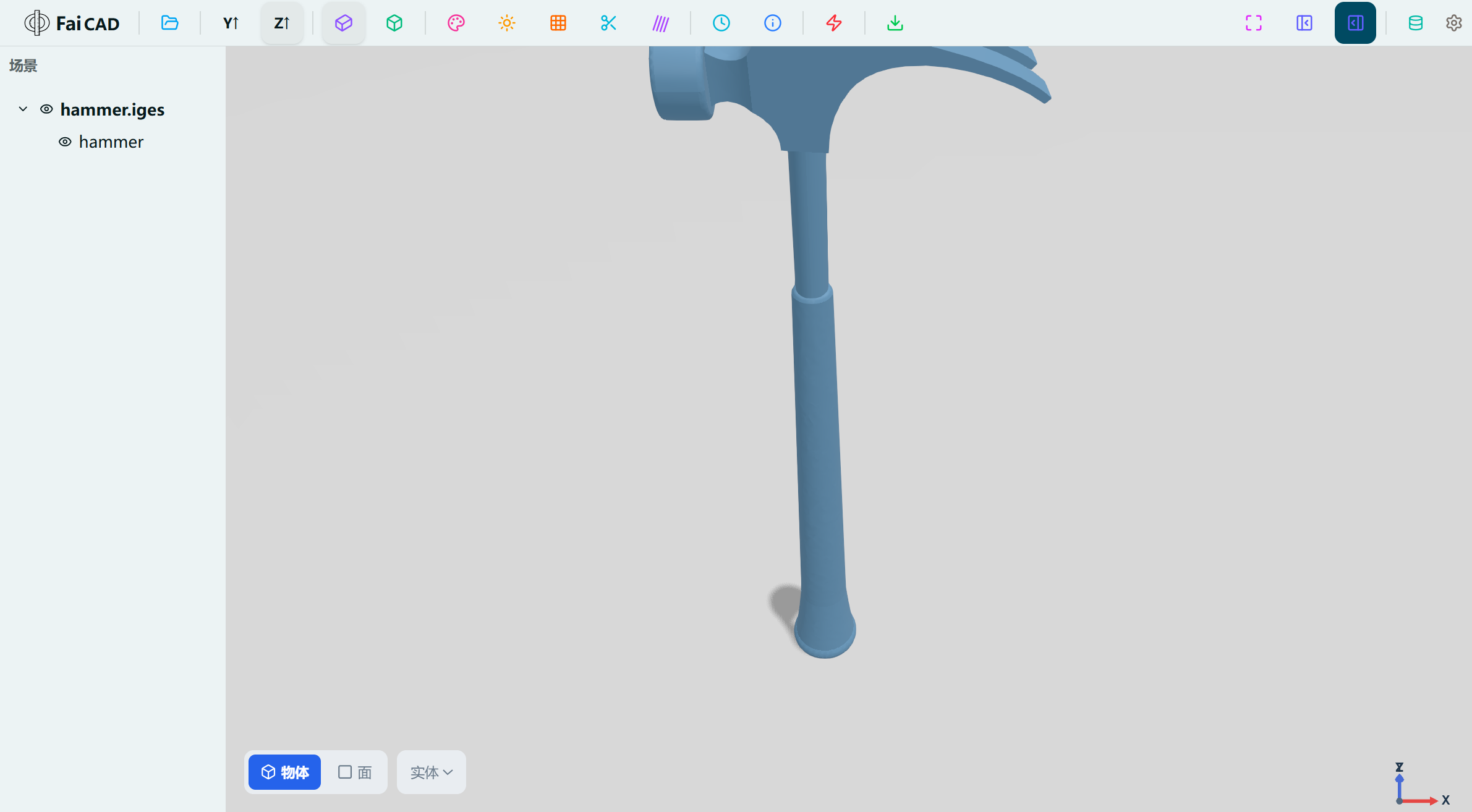Viewport: 1472px width, 812px height.
Task: Activate the scissors clipping tool
Action: [609, 23]
